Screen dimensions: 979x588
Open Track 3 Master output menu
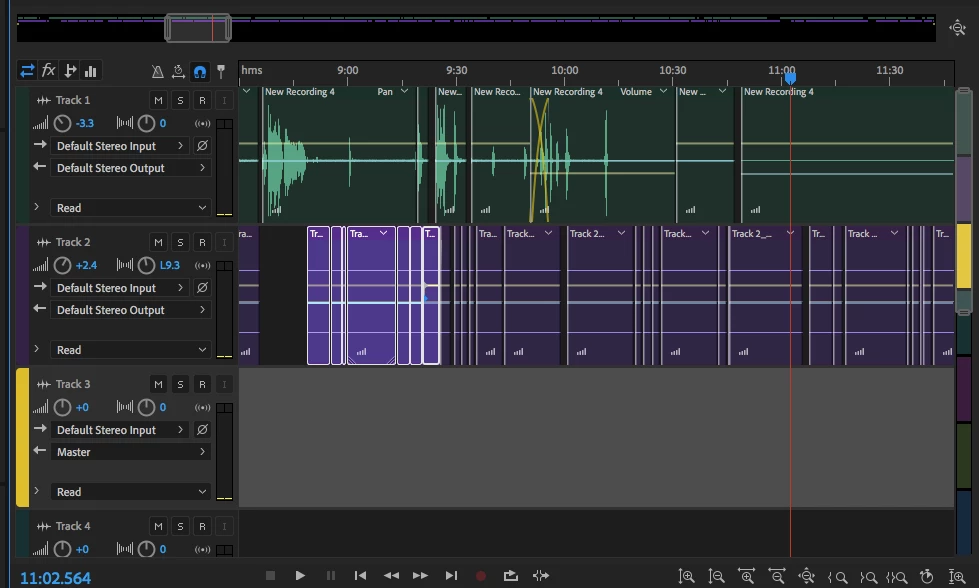130,451
